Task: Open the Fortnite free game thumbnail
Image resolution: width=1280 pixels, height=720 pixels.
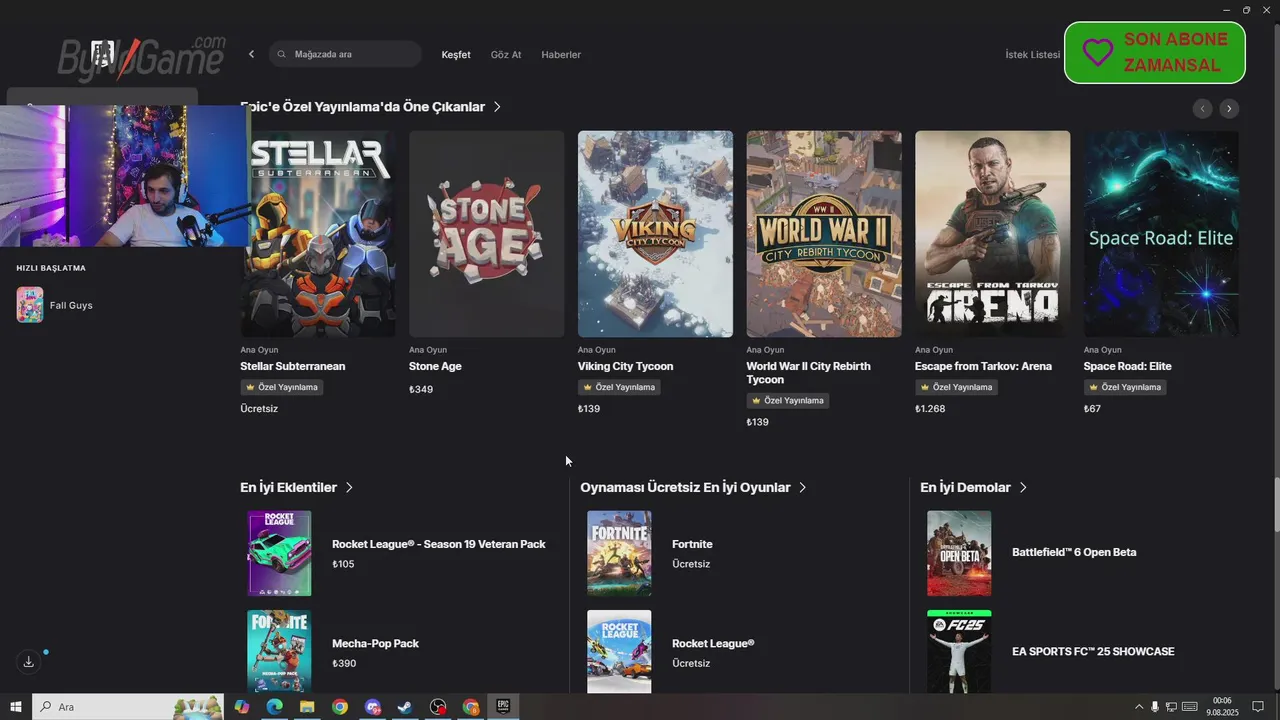Action: pyautogui.click(x=619, y=553)
